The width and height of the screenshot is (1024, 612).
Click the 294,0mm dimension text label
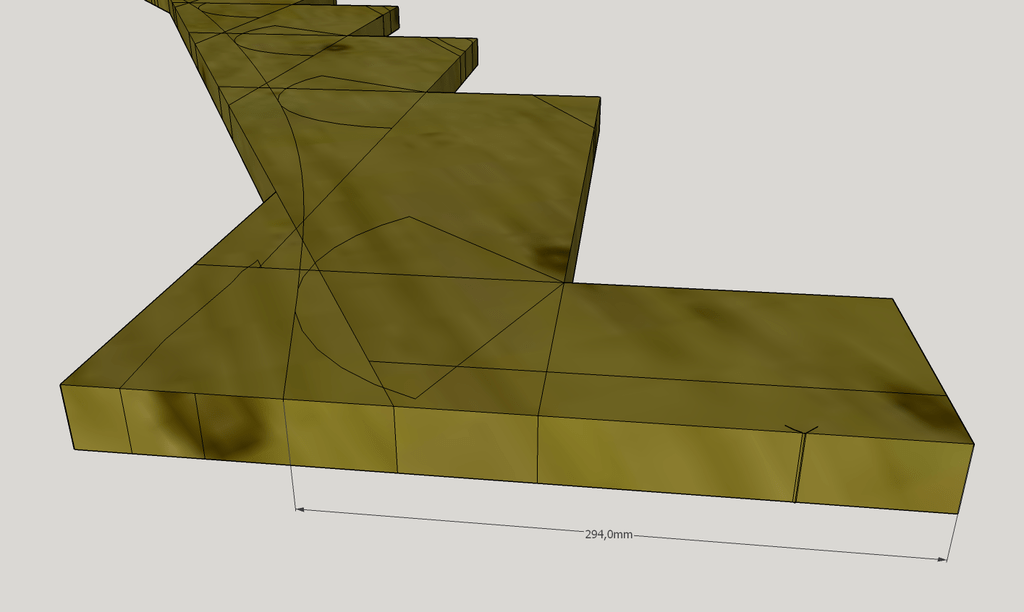(x=608, y=535)
